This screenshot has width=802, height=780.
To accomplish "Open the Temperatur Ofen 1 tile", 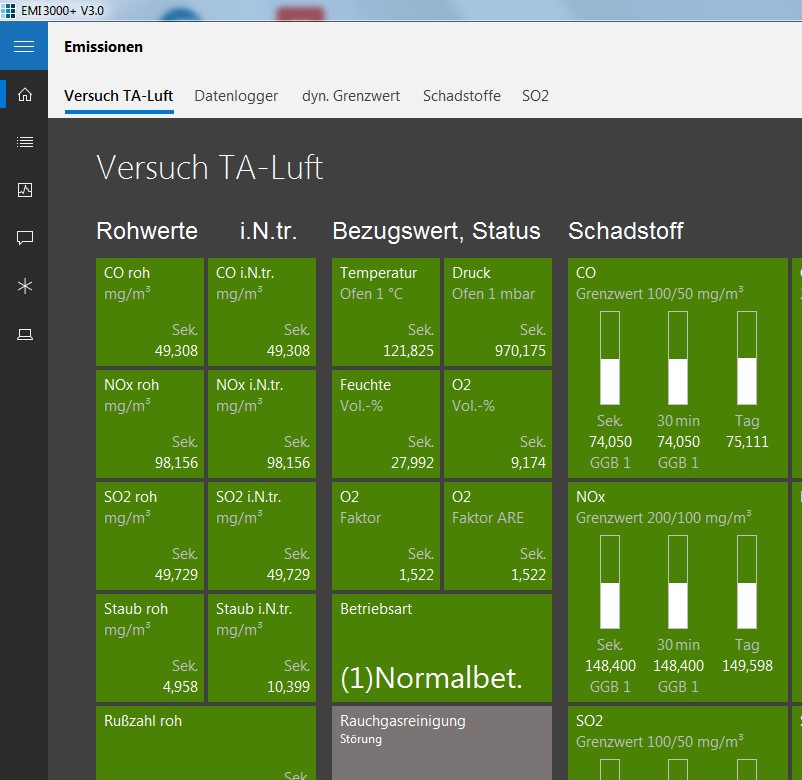I will [x=386, y=312].
